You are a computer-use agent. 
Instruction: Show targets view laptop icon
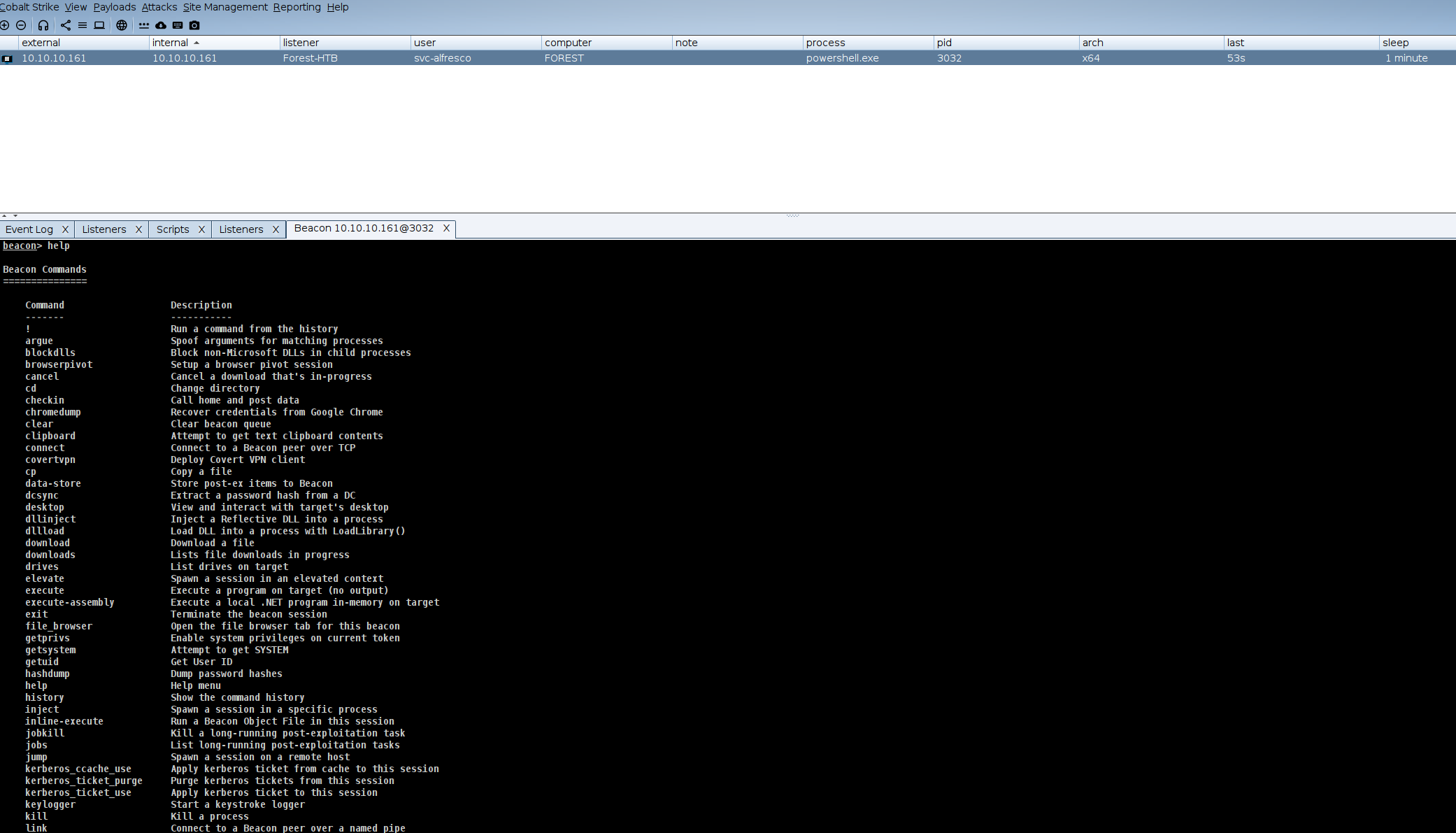[x=99, y=25]
